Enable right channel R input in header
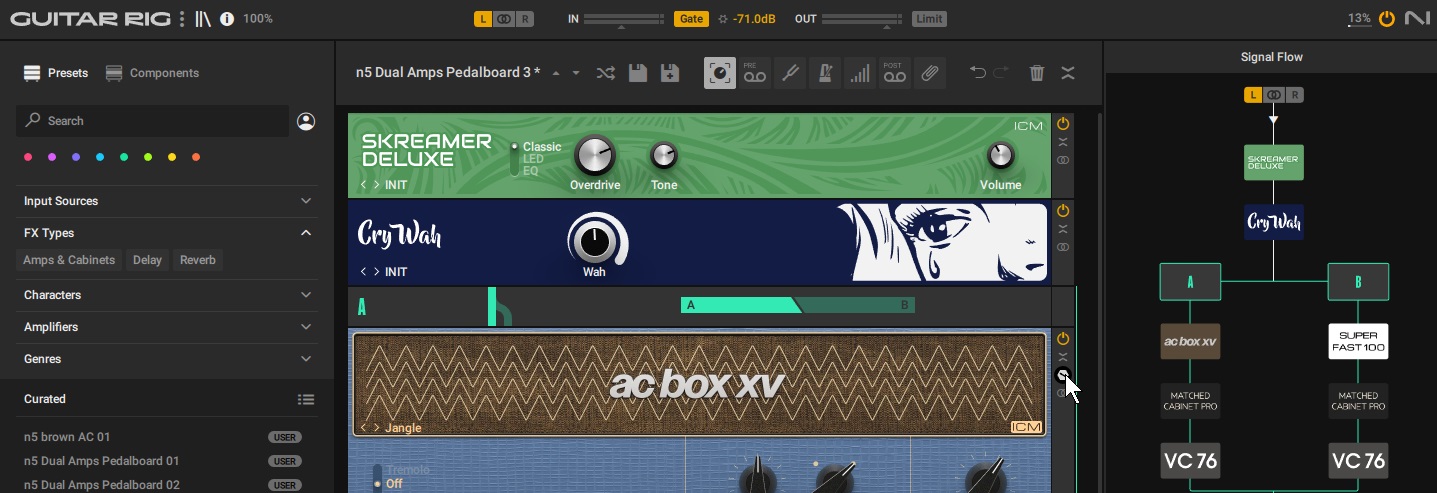This screenshot has height=493, width=1437. pyautogui.click(x=526, y=19)
